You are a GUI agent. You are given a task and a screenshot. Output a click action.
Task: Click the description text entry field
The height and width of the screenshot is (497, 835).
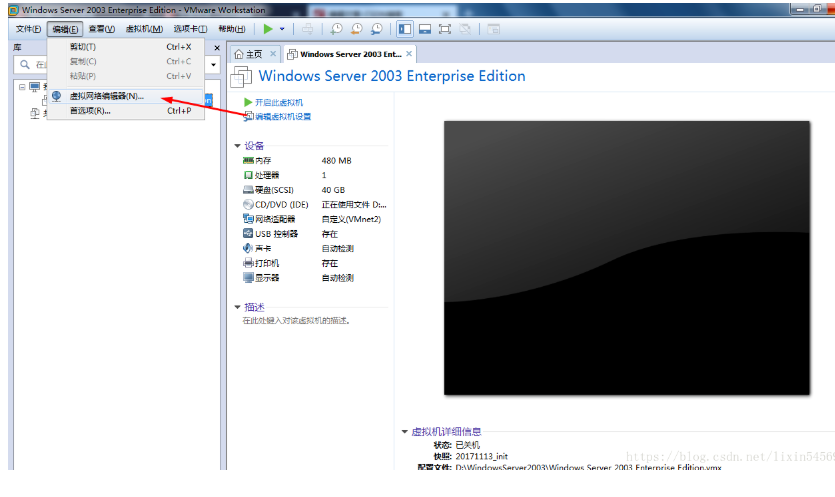pos(296,321)
